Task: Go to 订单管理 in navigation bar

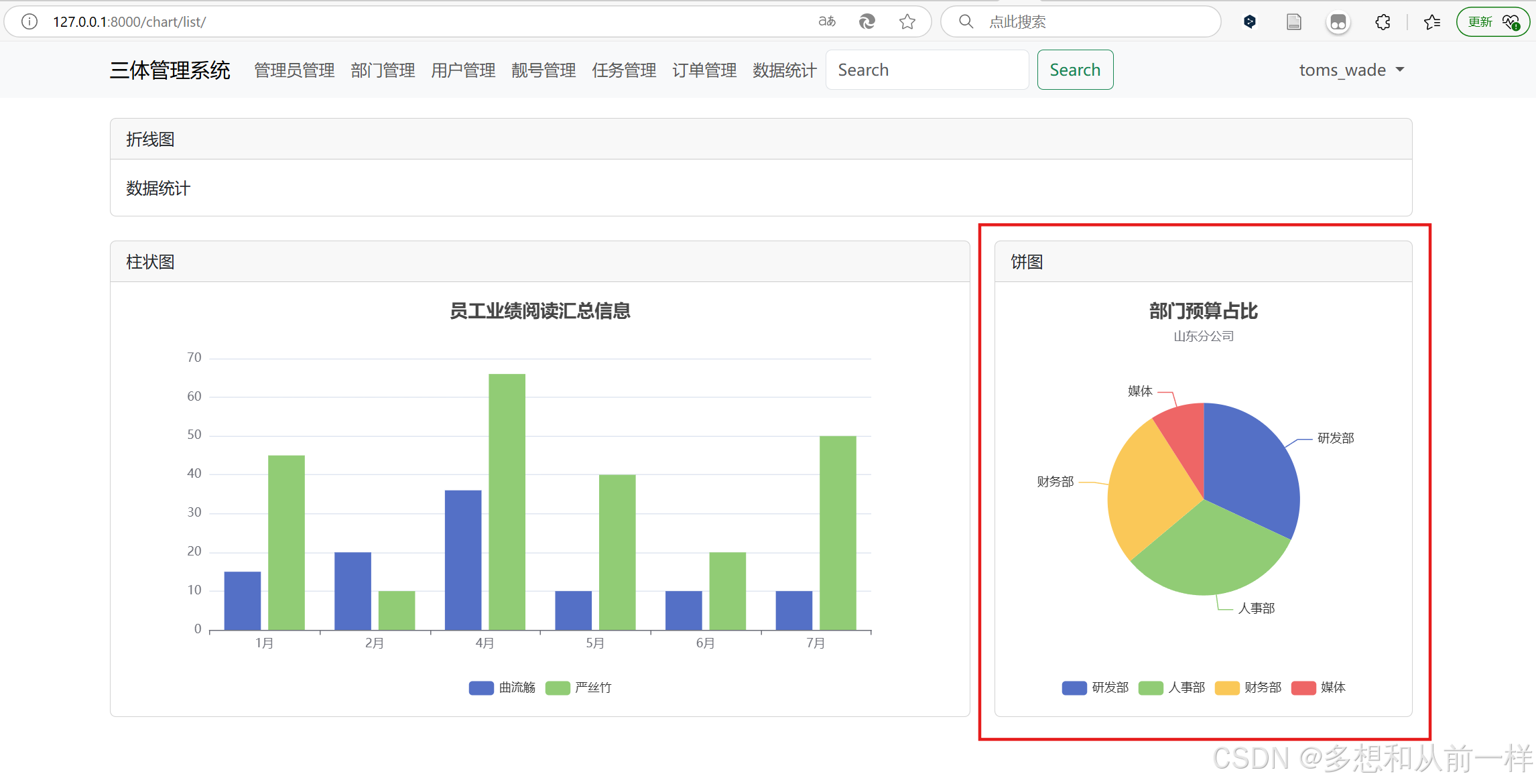Action: pyautogui.click(x=704, y=70)
